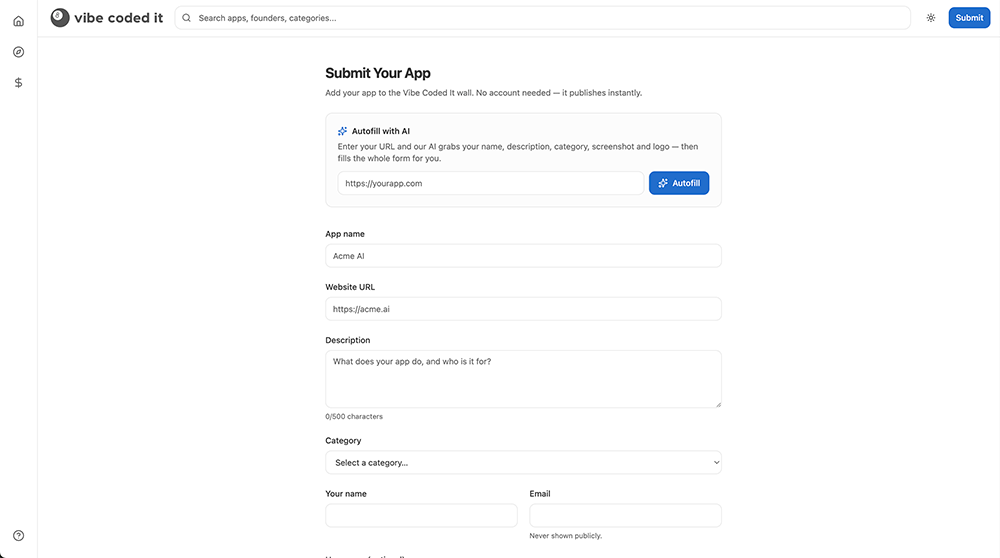Click the Email input field

click(625, 515)
